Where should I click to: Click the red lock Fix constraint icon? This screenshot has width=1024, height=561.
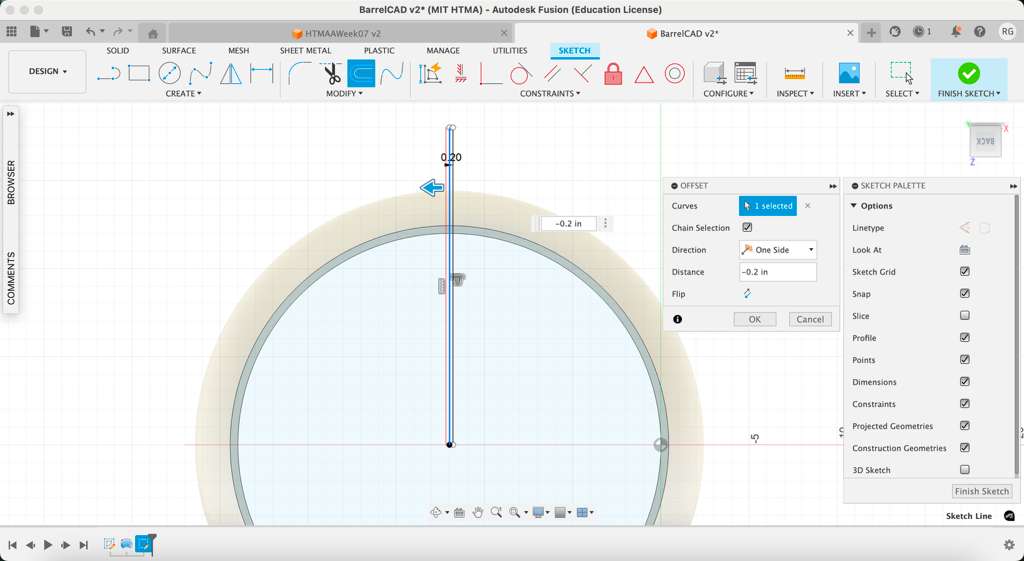(613, 74)
